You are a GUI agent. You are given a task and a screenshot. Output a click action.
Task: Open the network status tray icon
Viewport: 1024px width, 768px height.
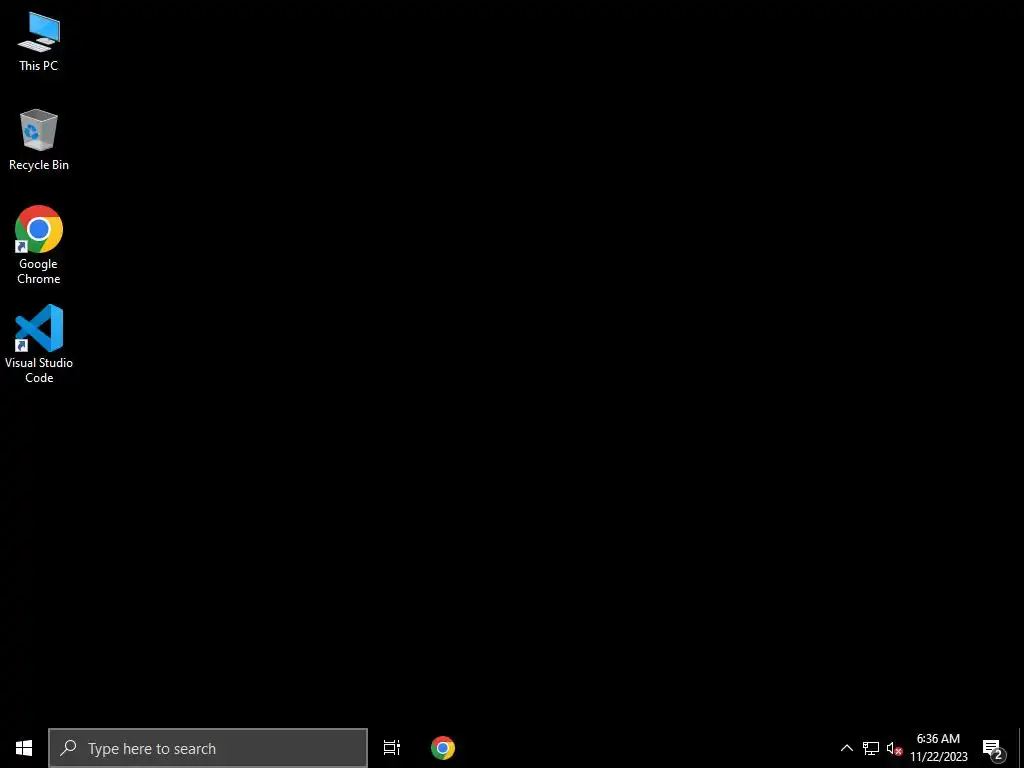(x=871, y=748)
